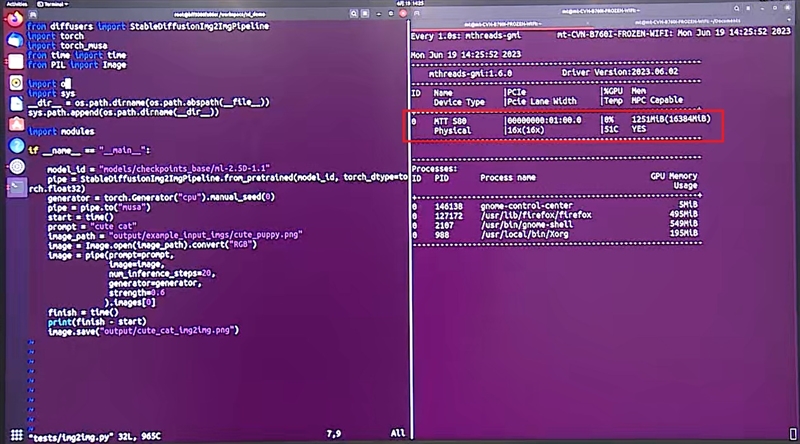The width and height of the screenshot is (800, 444).
Task: Click the vim status file name 'tests/img2img.py'
Action: pyautogui.click(x=71, y=437)
